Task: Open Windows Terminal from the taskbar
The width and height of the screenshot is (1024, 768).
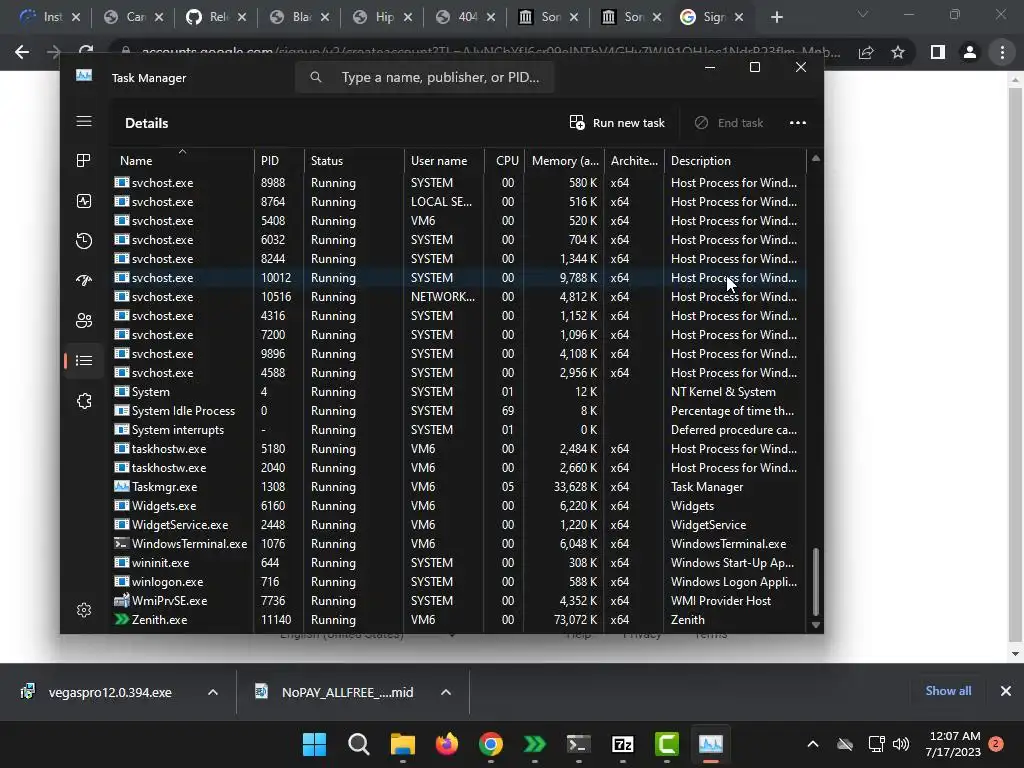Action: click(x=579, y=744)
